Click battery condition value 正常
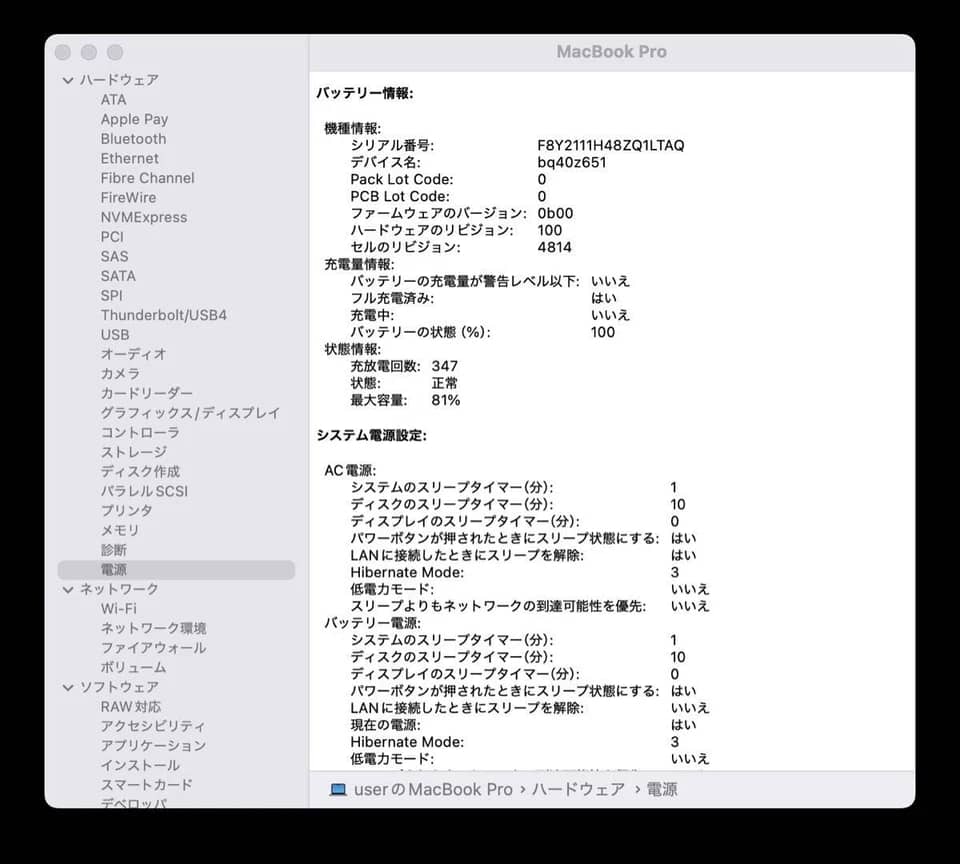Viewport: 960px width, 864px height. coord(444,383)
